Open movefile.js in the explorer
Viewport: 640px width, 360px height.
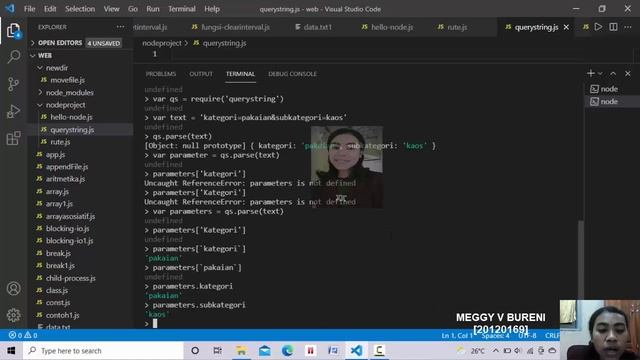coord(67,80)
